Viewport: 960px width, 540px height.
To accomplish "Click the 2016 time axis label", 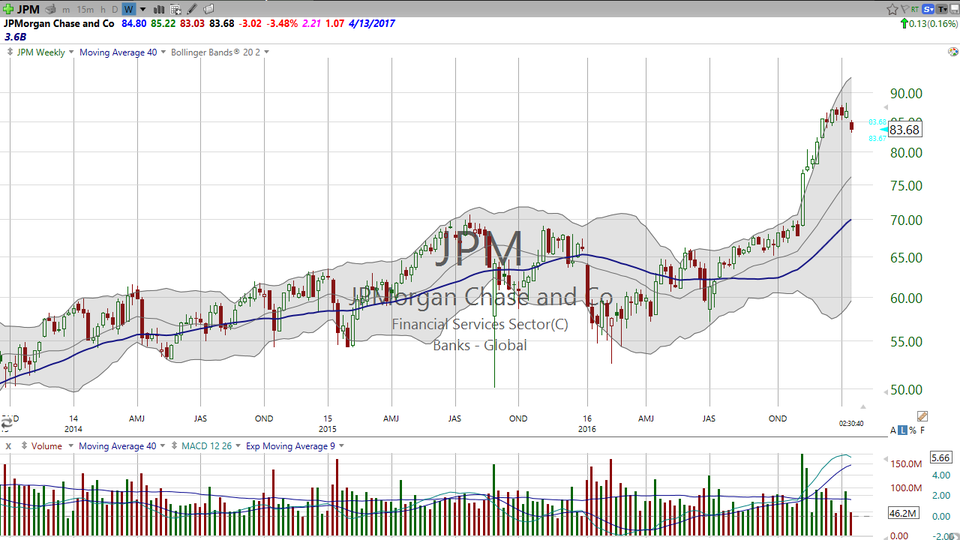I will (x=587, y=429).
